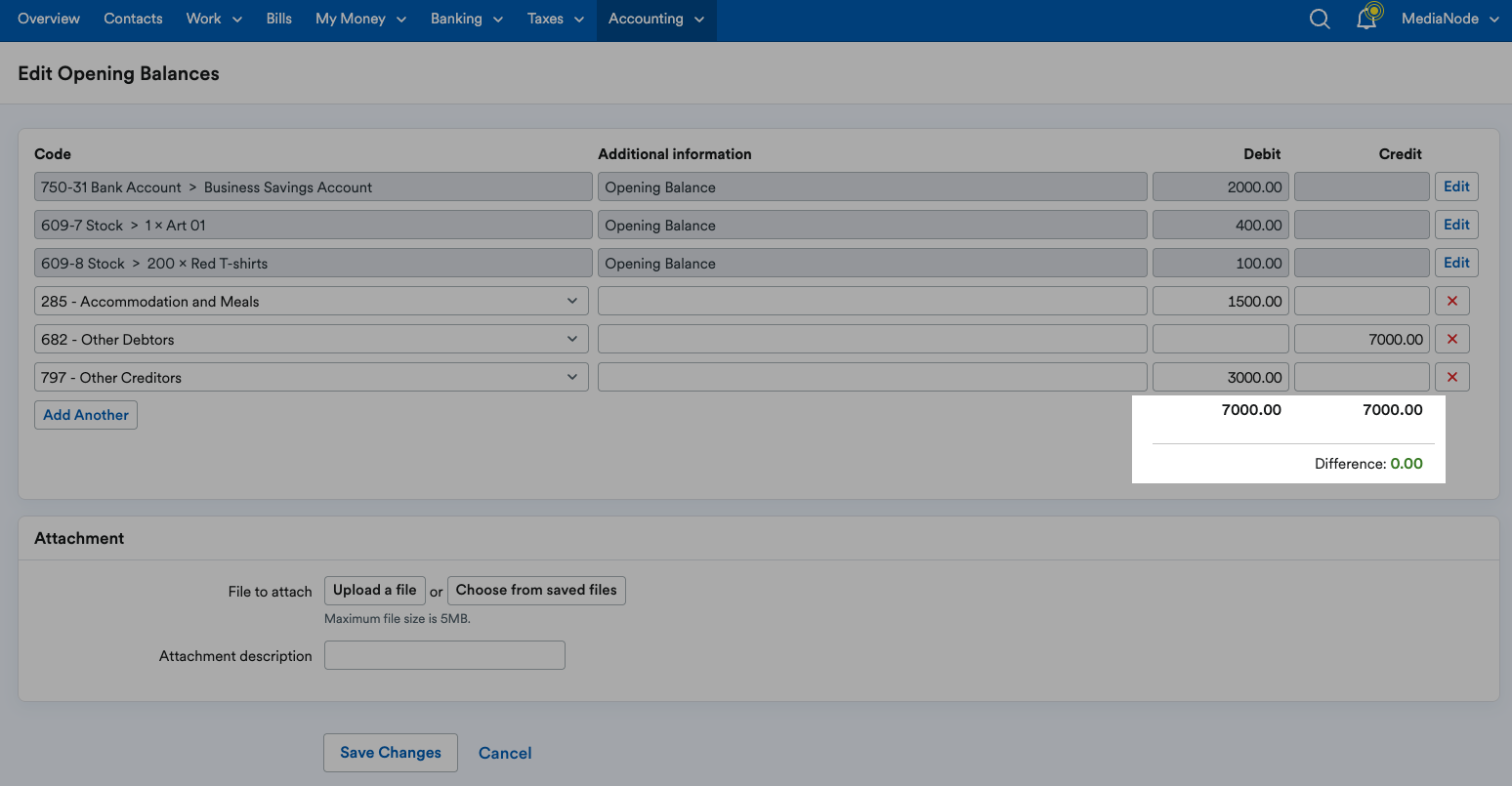1512x786 pixels.
Task: Edit the 200 × Red T-shirts row
Action: (x=1456, y=263)
